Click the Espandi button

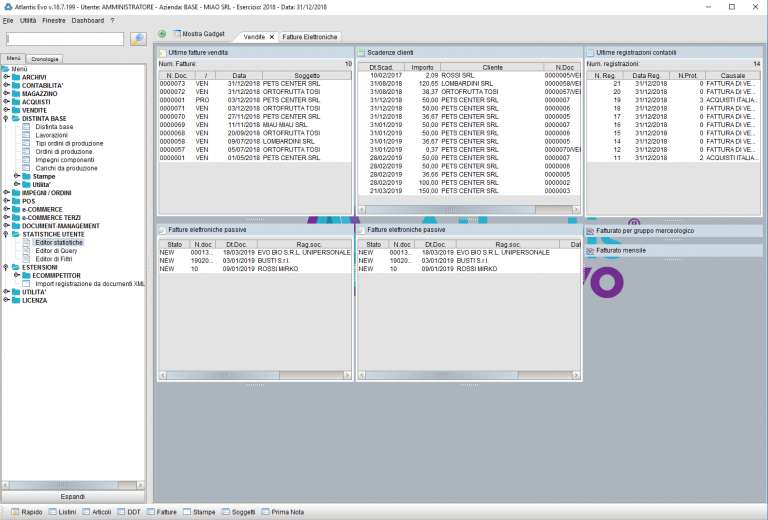(x=73, y=496)
